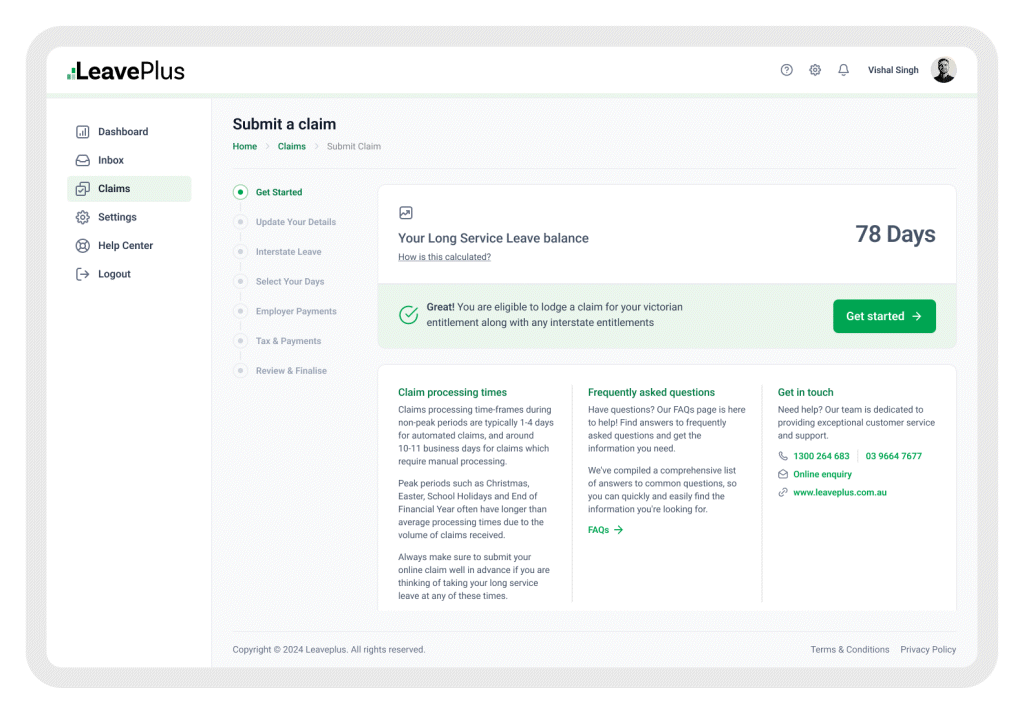1024x714 pixels.
Task: Go to the Home breadcrumb link
Action: pos(245,146)
